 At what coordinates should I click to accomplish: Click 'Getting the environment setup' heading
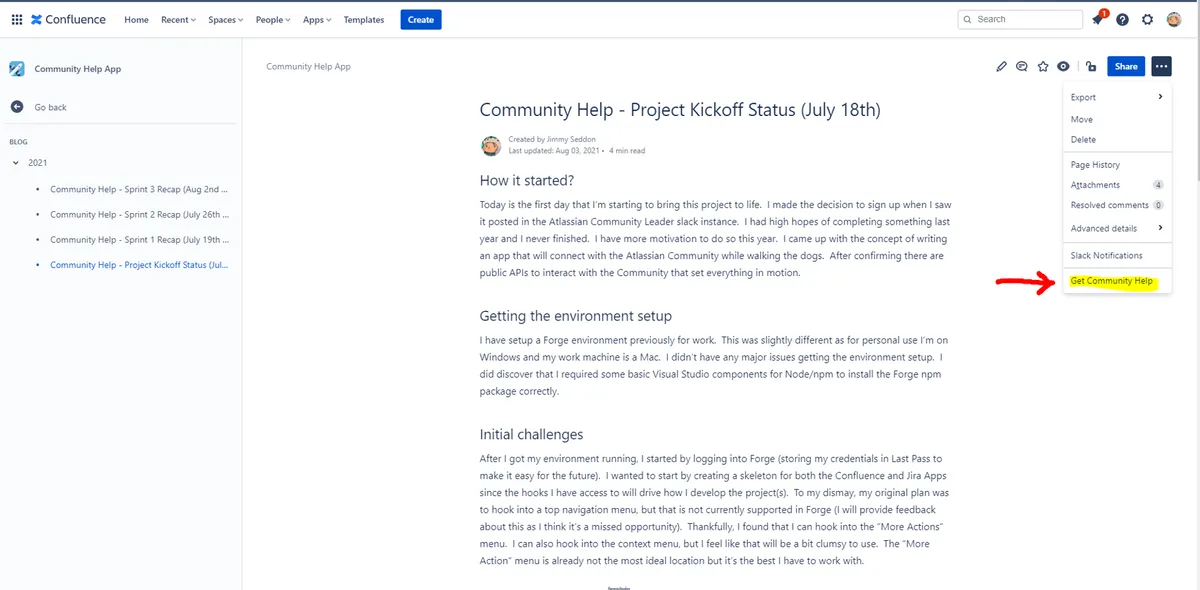point(576,316)
